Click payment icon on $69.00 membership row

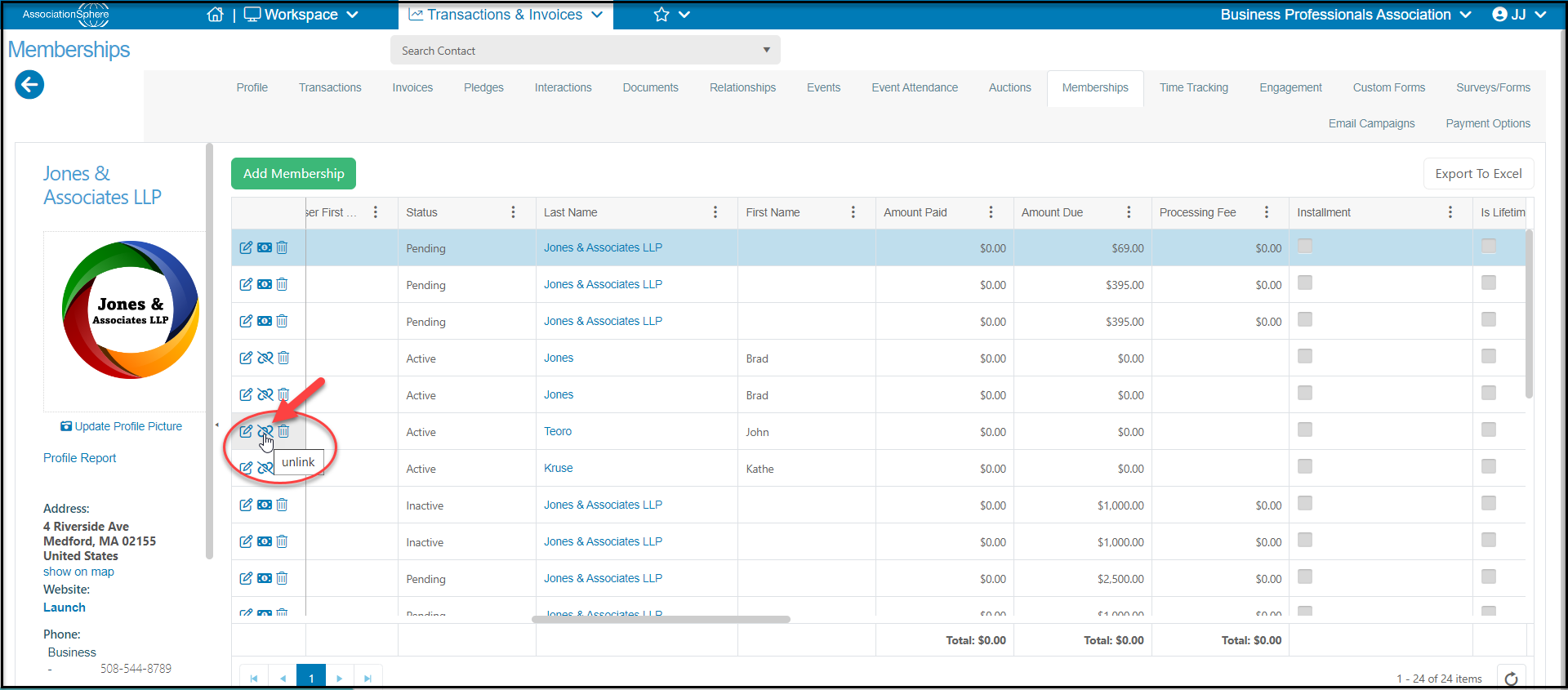(x=265, y=247)
